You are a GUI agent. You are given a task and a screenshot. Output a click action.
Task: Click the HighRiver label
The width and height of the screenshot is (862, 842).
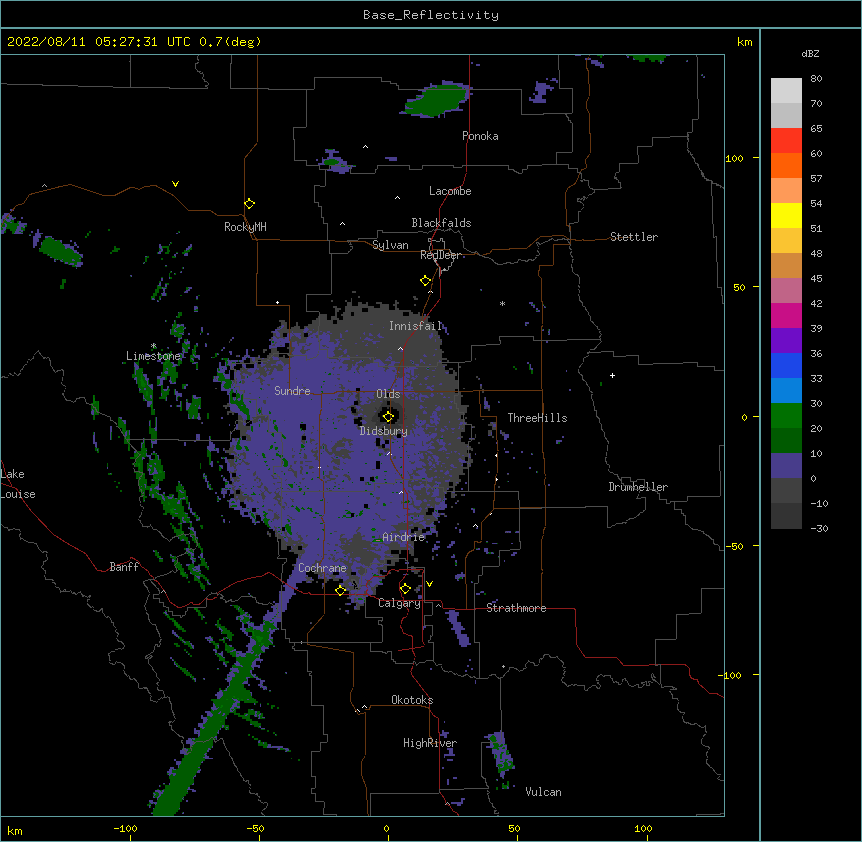click(x=430, y=743)
